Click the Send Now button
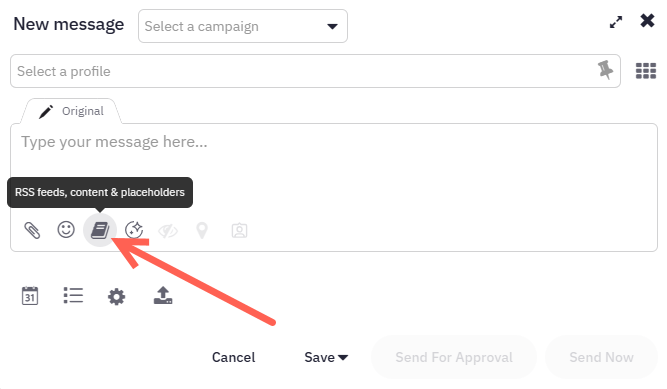This screenshot has height=389, width=667. click(x=601, y=358)
